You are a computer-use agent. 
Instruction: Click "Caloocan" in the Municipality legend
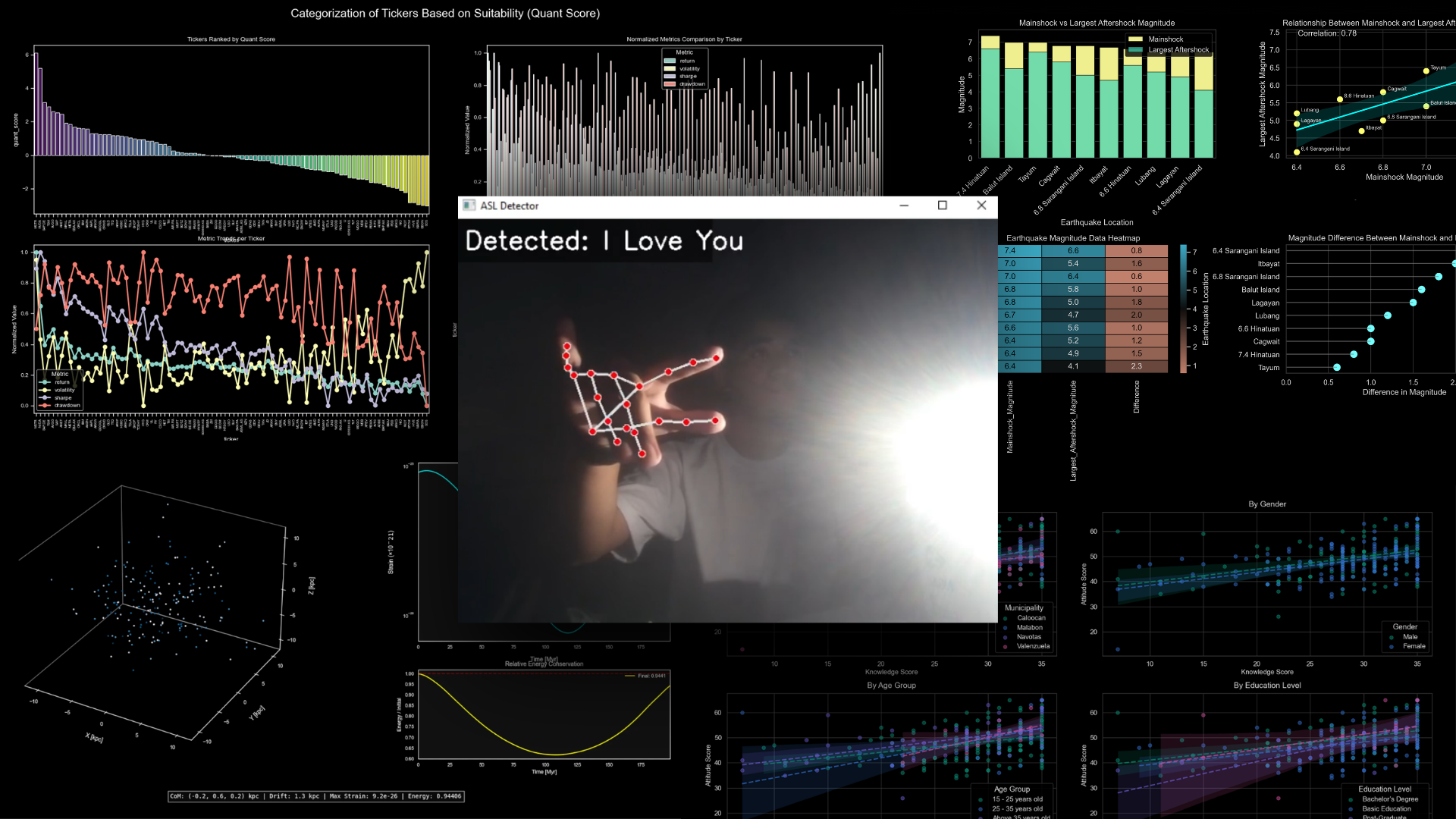coord(1031,618)
